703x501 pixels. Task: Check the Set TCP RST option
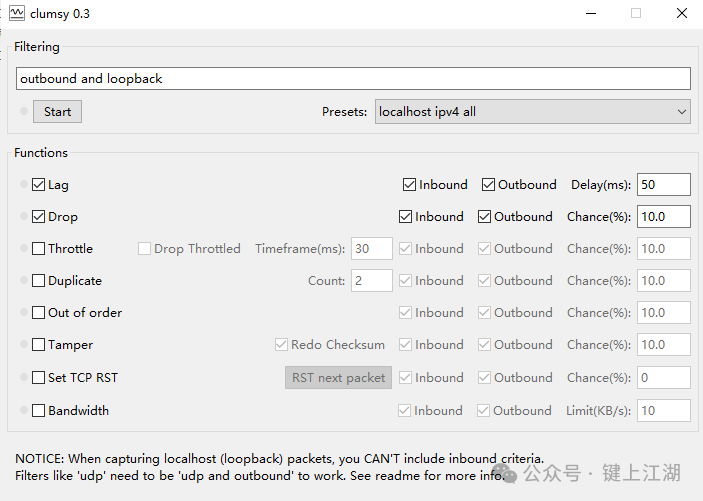[39, 378]
